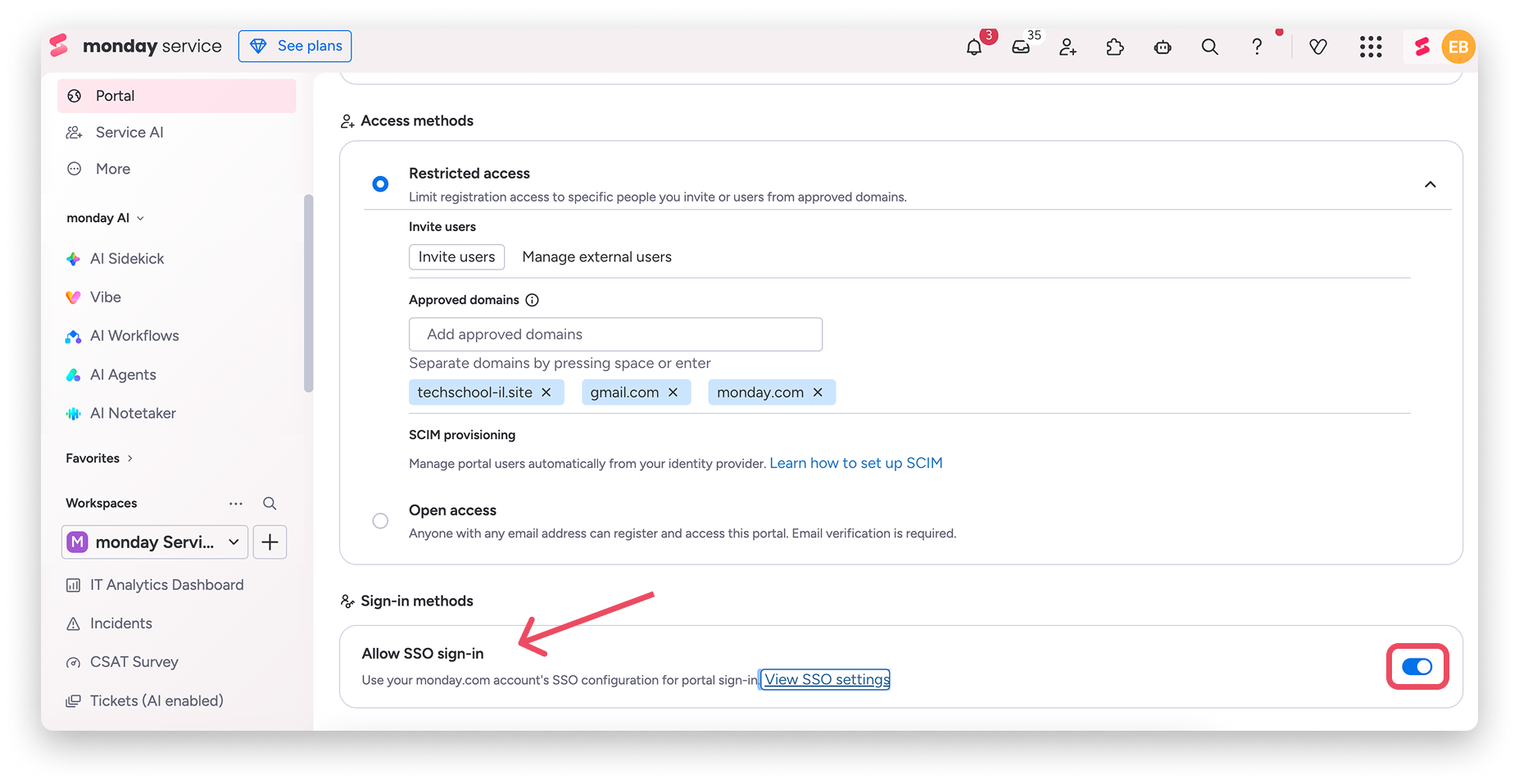The image size is (1519, 784).
Task: Open the help question mark
Action: pos(1257,47)
